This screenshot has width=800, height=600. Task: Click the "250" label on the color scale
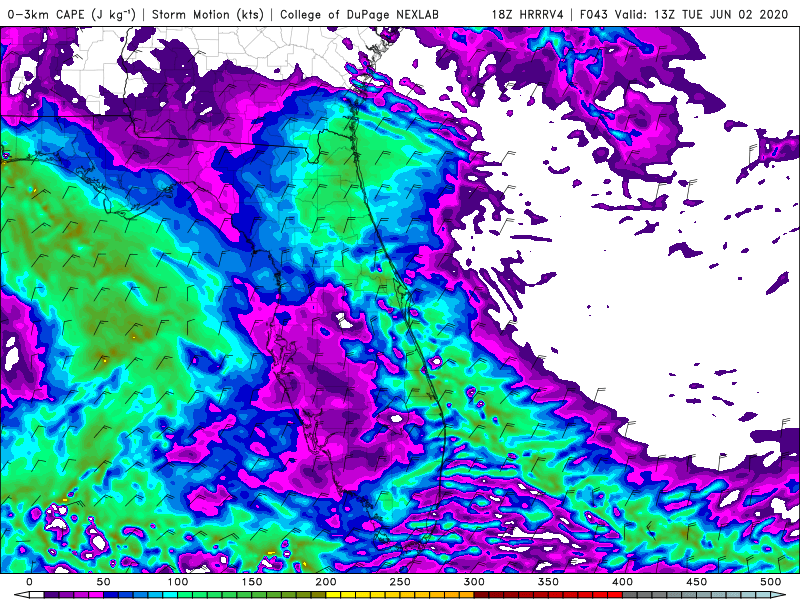[x=399, y=582]
